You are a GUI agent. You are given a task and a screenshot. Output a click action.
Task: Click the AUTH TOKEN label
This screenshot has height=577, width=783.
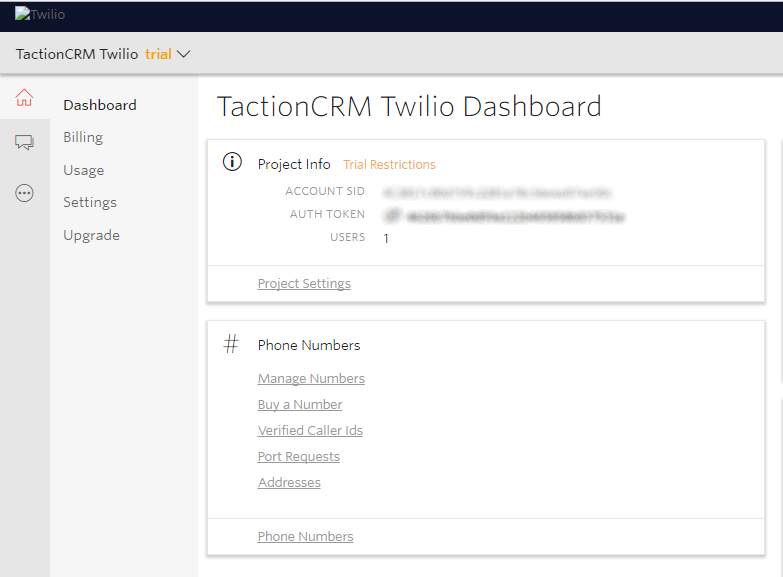coord(328,214)
